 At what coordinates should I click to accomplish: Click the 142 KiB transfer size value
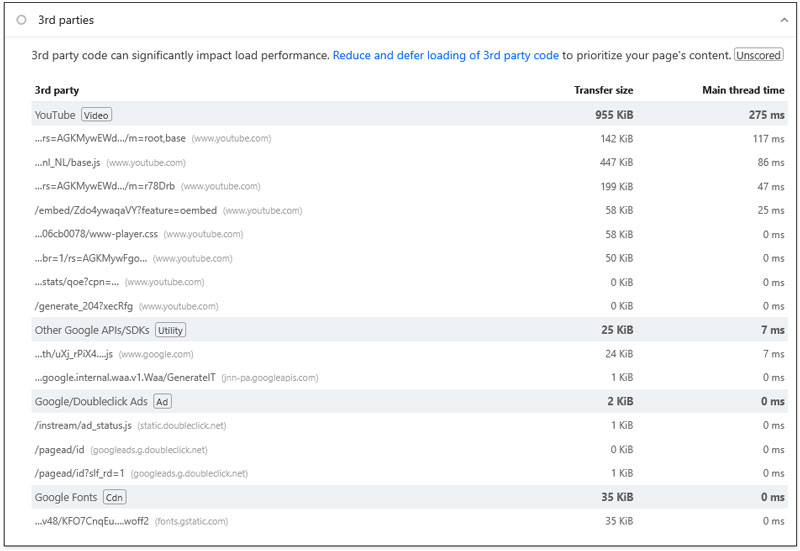point(617,138)
